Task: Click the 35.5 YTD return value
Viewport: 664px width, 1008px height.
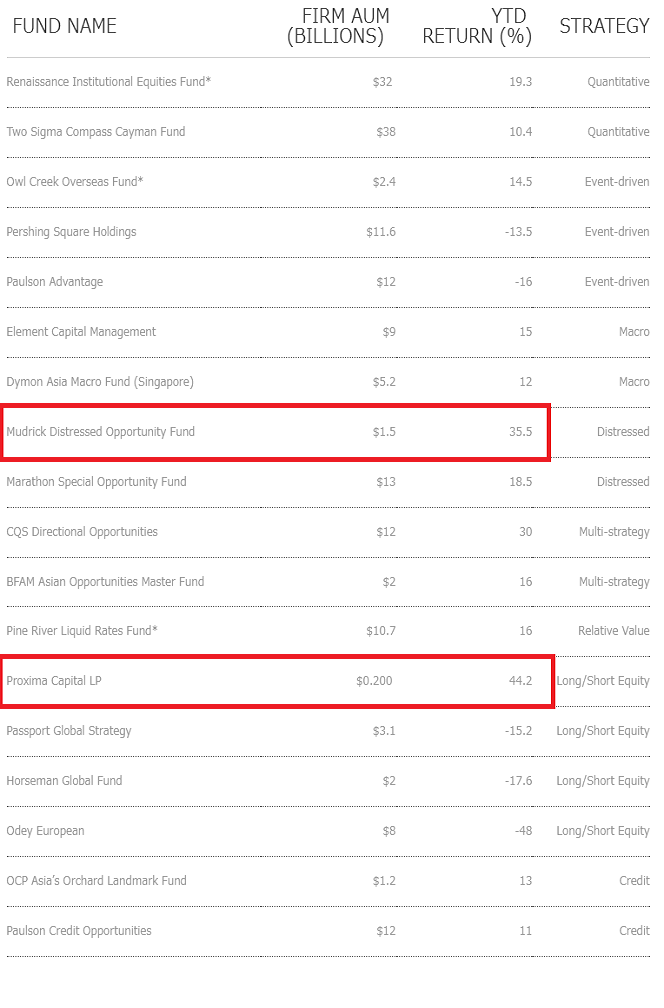Action: (x=521, y=432)
